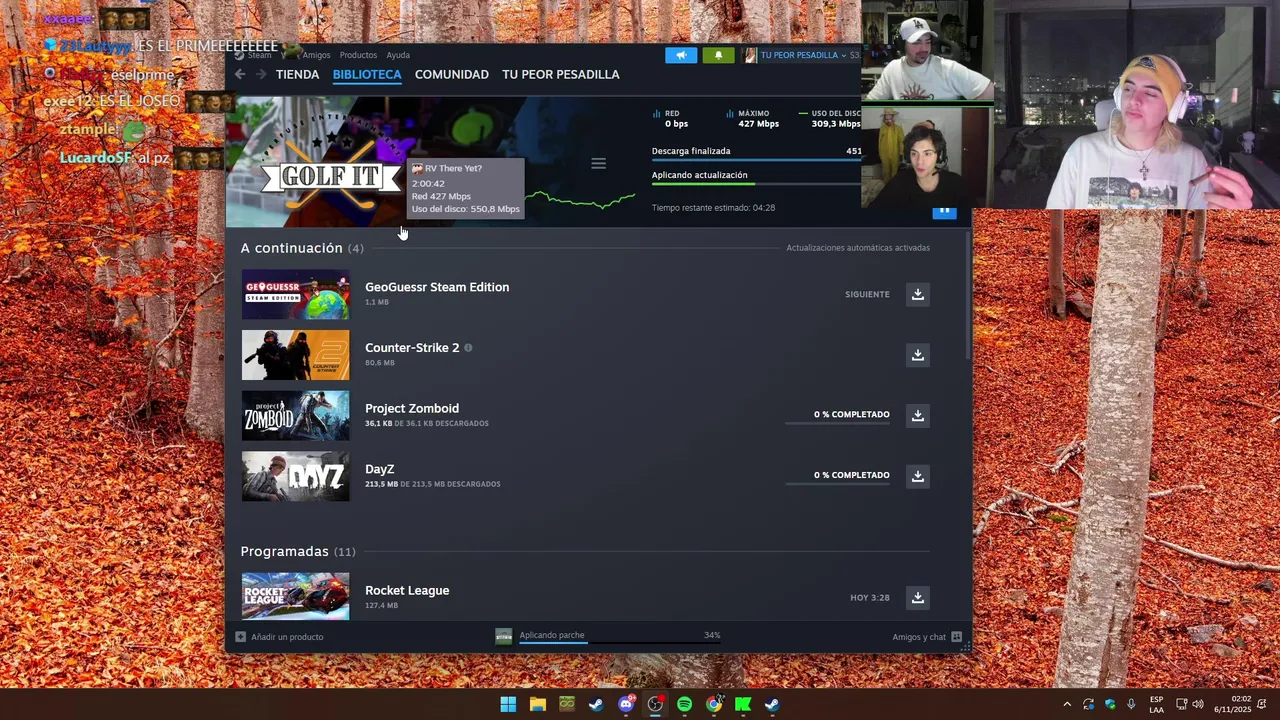Viewport: 1280px width, 720px height.
Task: Open File Explorer from the taskbar
Action: (x=537, y=704)
